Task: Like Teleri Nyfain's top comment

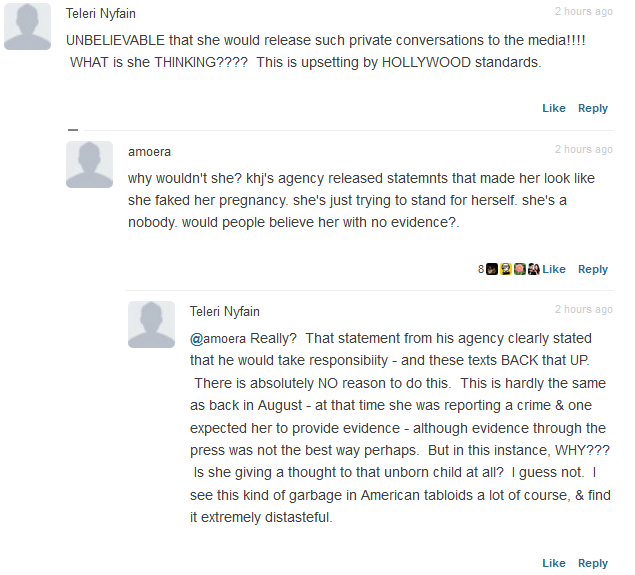Action: pos(553,108)
